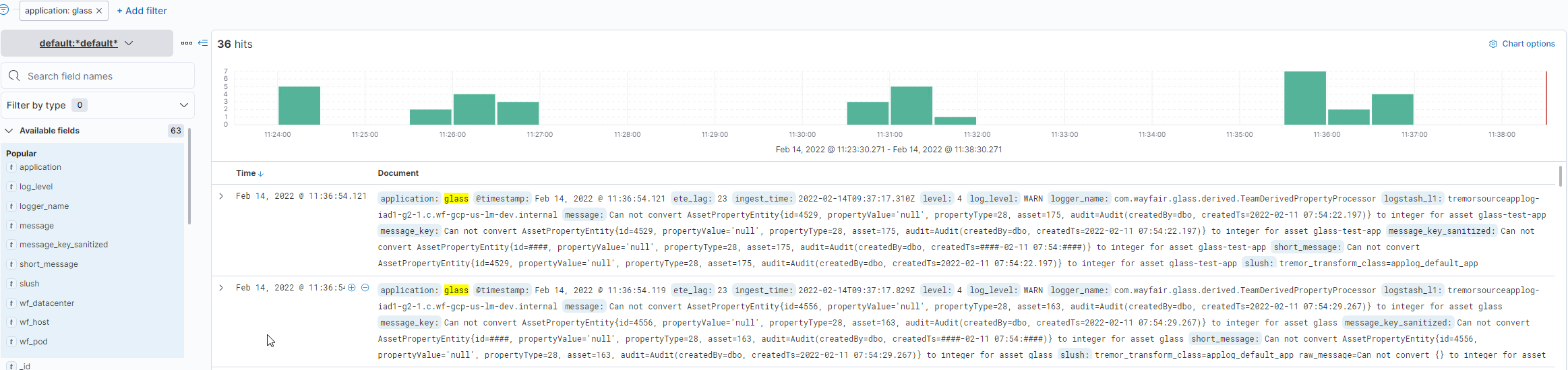Click the Feb 14, 2022 date range label
The height and width of the screenshot is (370, 1568).
click(x=888, y=150)
